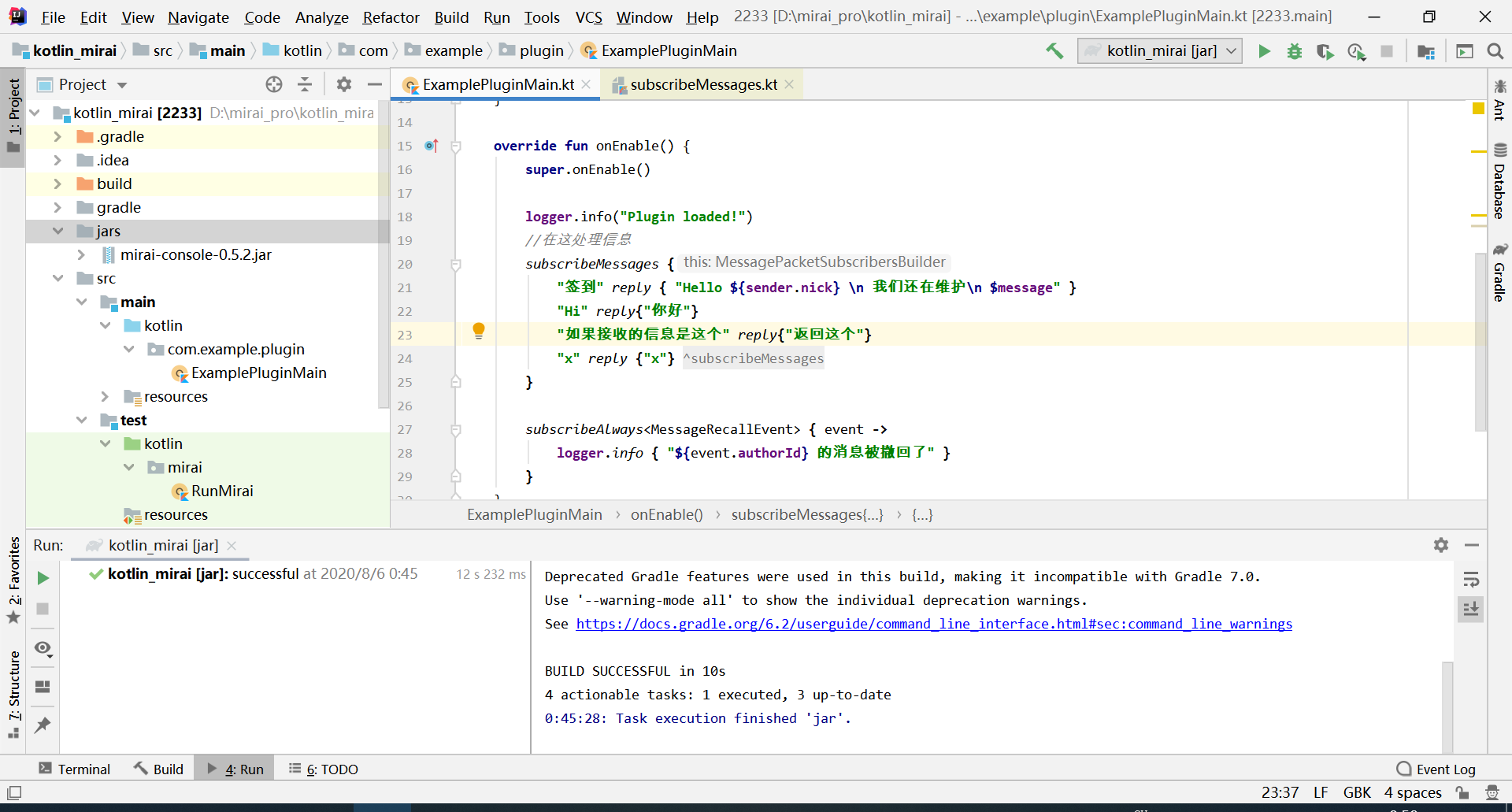The width and height of the screenshot is (1512, 812).
Task: Run with coverage shield icon
Action: 1325,51
